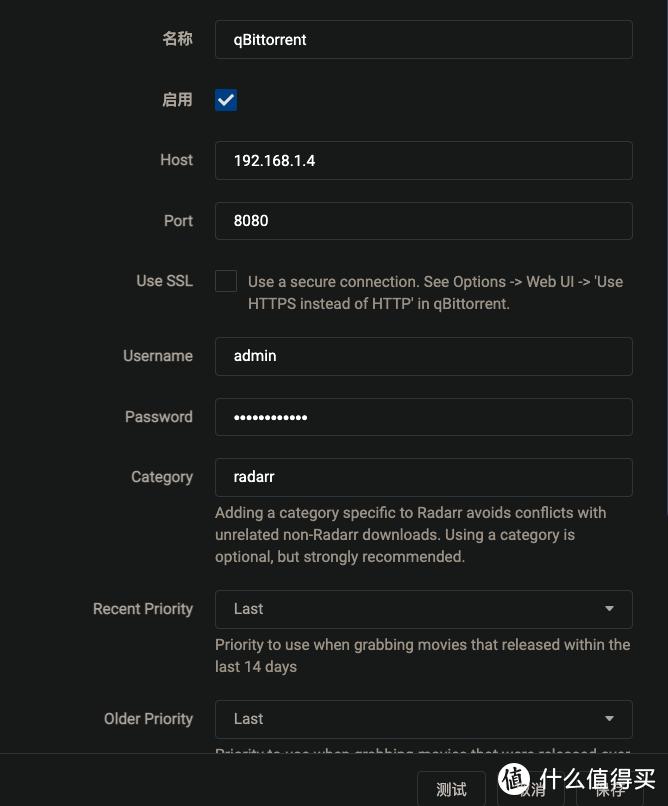The height and width of the screenshot is (806, 668).
Task: Select the Username field containing admin
Action: click(423, 356)
